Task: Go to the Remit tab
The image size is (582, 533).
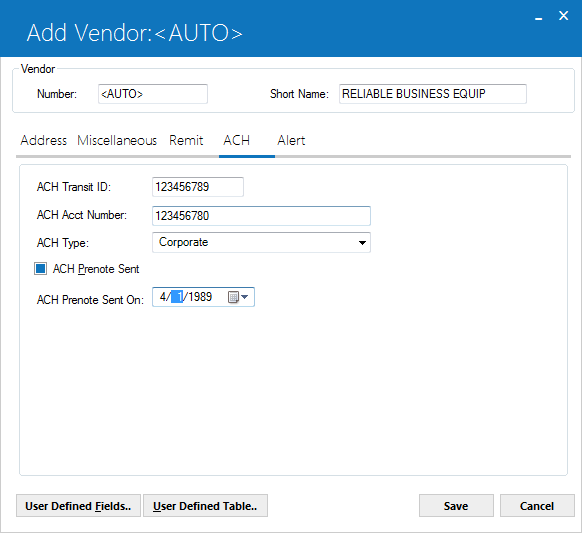Action: click(186, 140)
